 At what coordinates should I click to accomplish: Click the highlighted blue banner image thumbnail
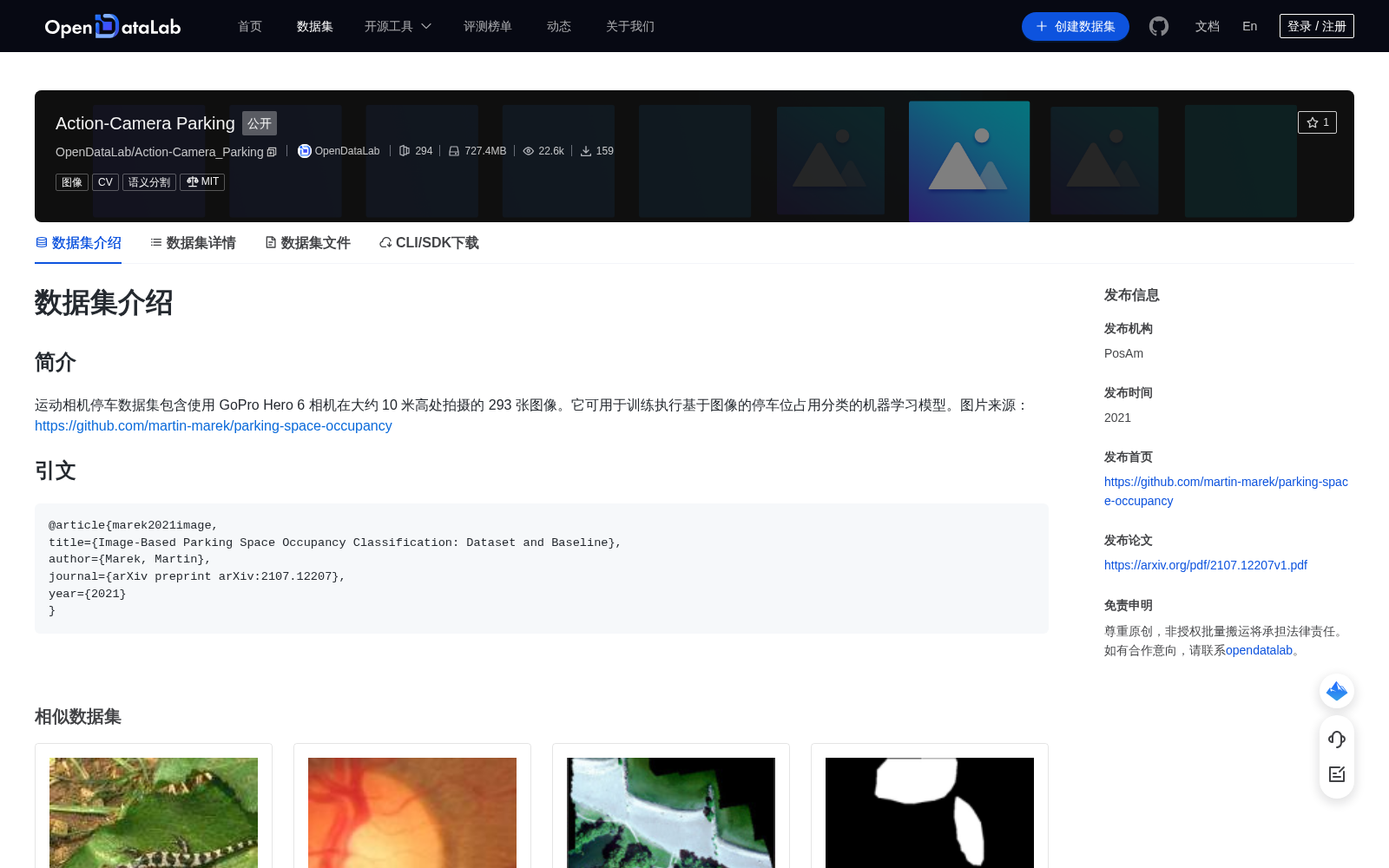pos(970,161)
